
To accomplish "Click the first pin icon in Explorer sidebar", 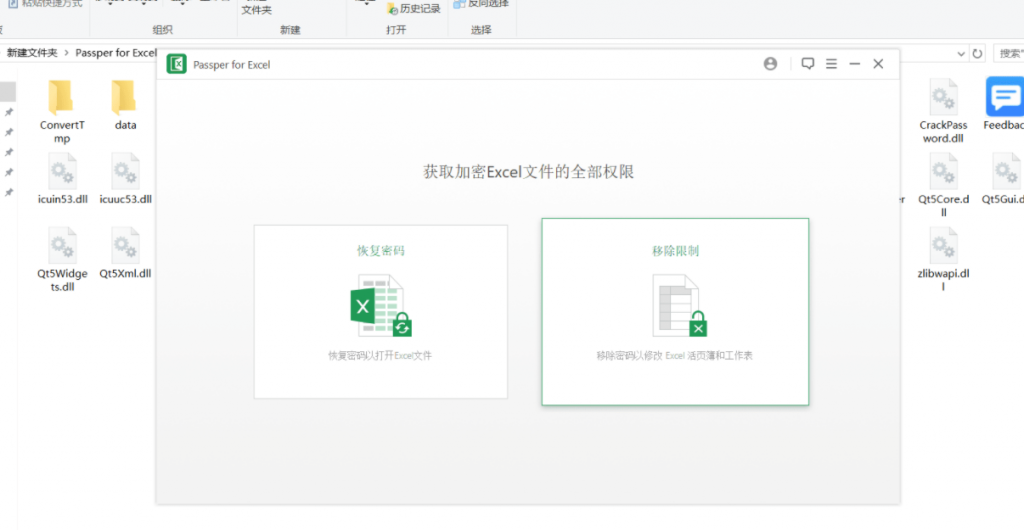I will (x=9, y=112).
